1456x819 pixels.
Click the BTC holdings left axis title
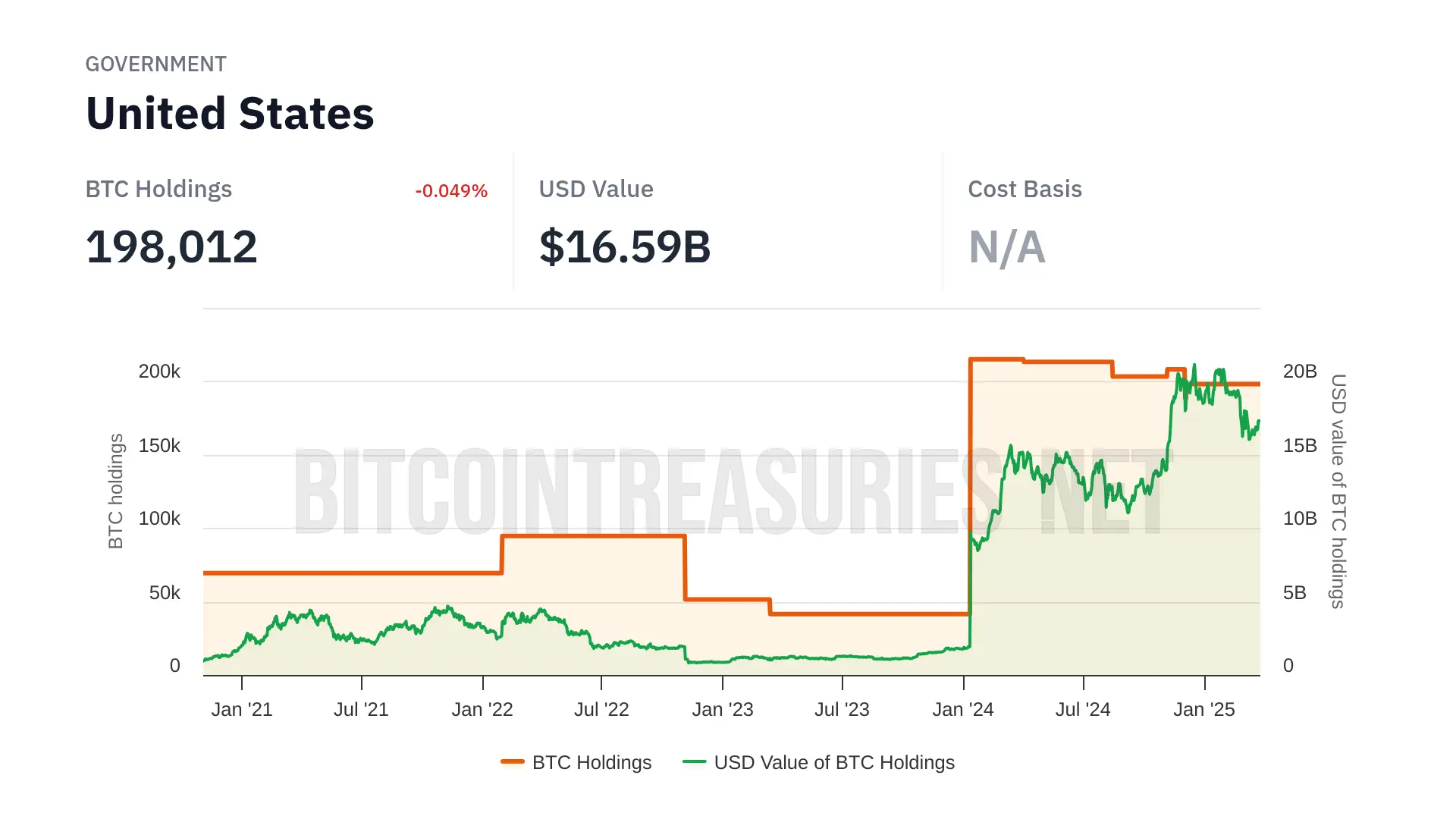point(115,491)
